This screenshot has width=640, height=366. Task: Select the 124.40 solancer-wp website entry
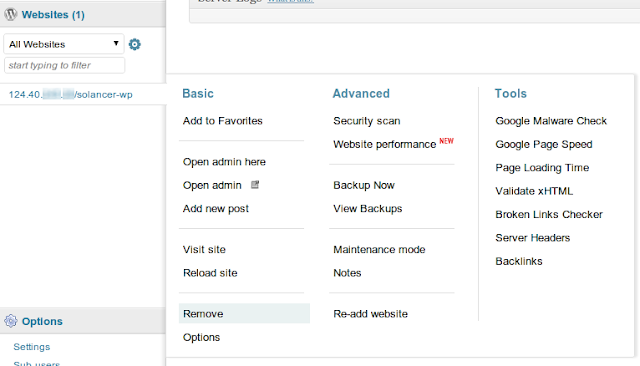(x=71, y=95)
